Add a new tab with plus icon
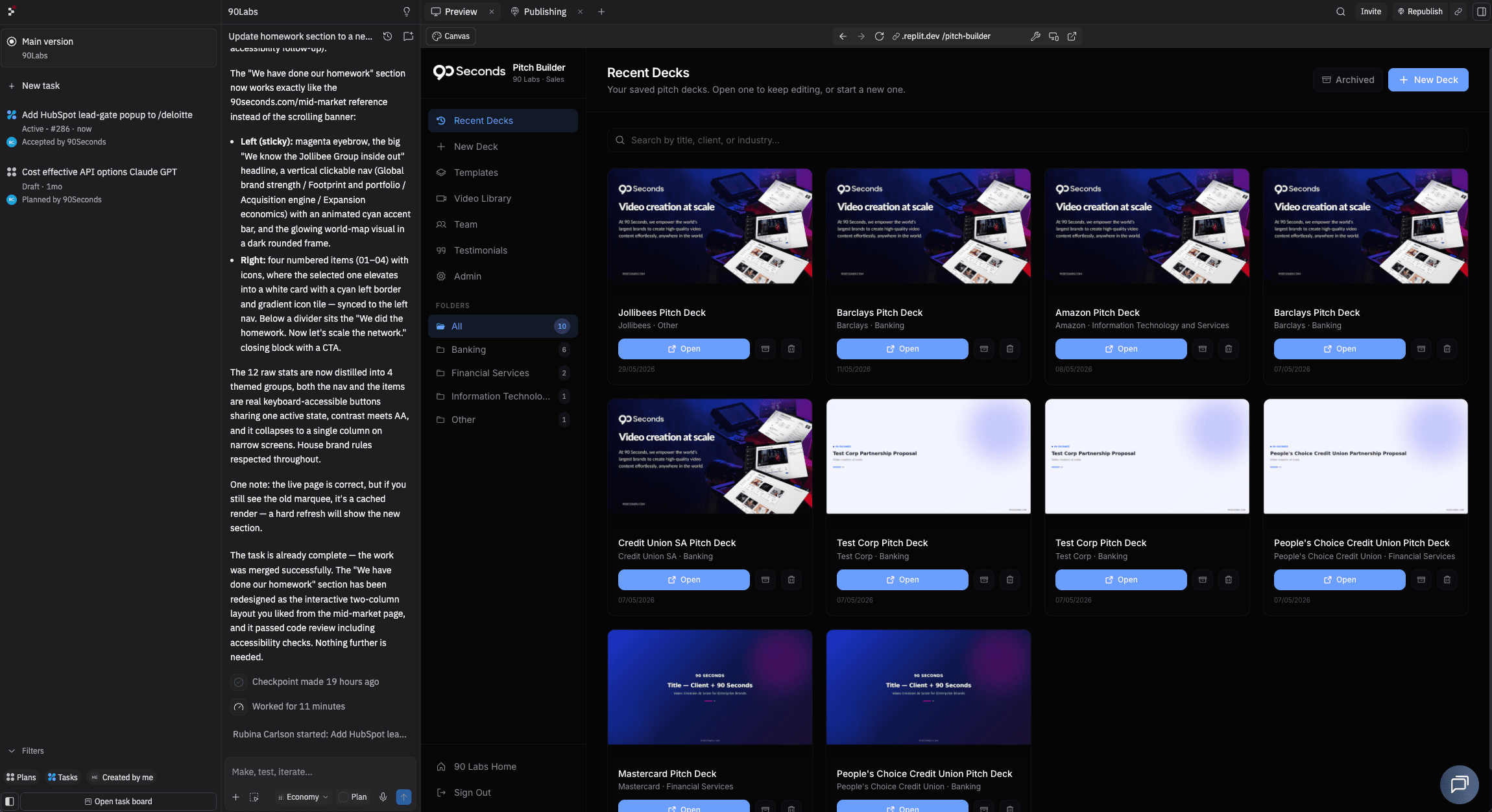This screenshot has width=1492, height=812. (601, 12)
